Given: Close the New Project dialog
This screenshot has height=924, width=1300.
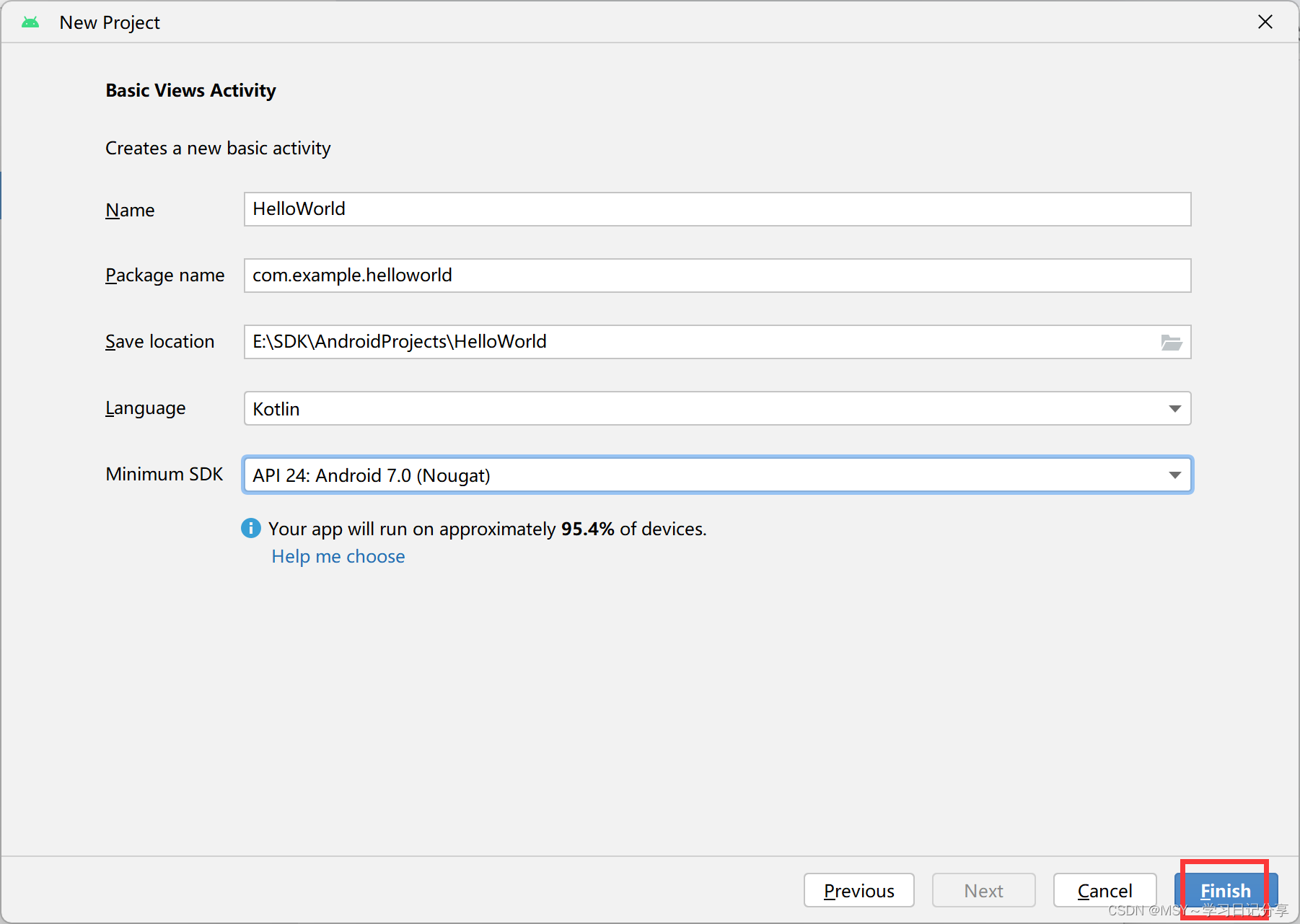Looking at the screenshot, I should tap(1265, 22).
